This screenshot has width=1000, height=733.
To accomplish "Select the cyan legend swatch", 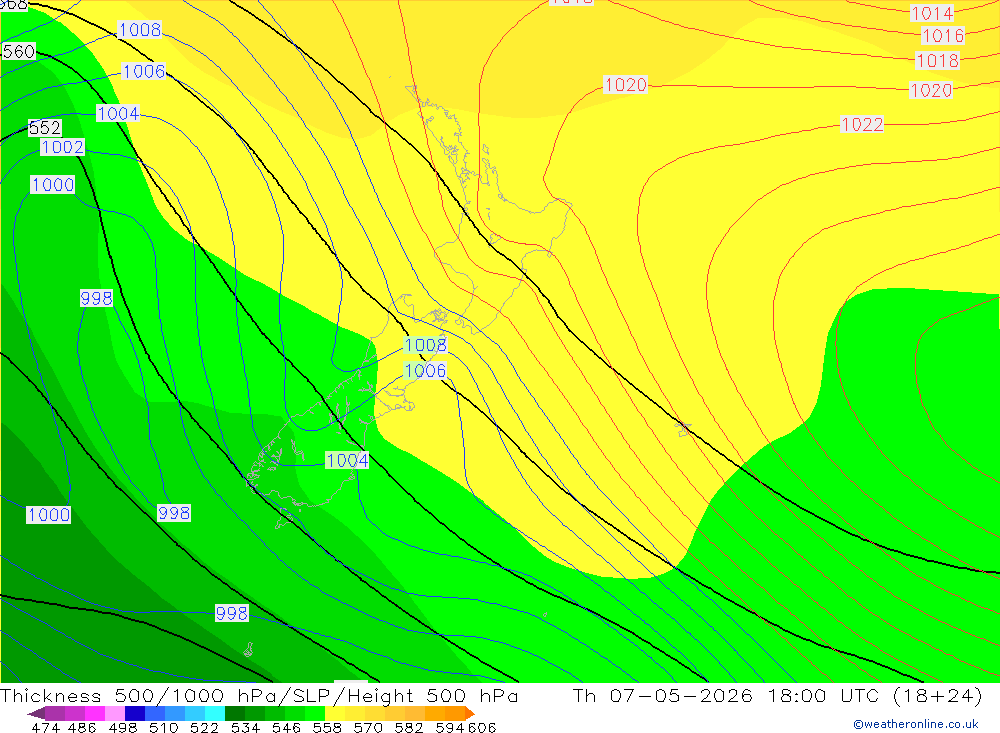I will (x=215, y=713).
